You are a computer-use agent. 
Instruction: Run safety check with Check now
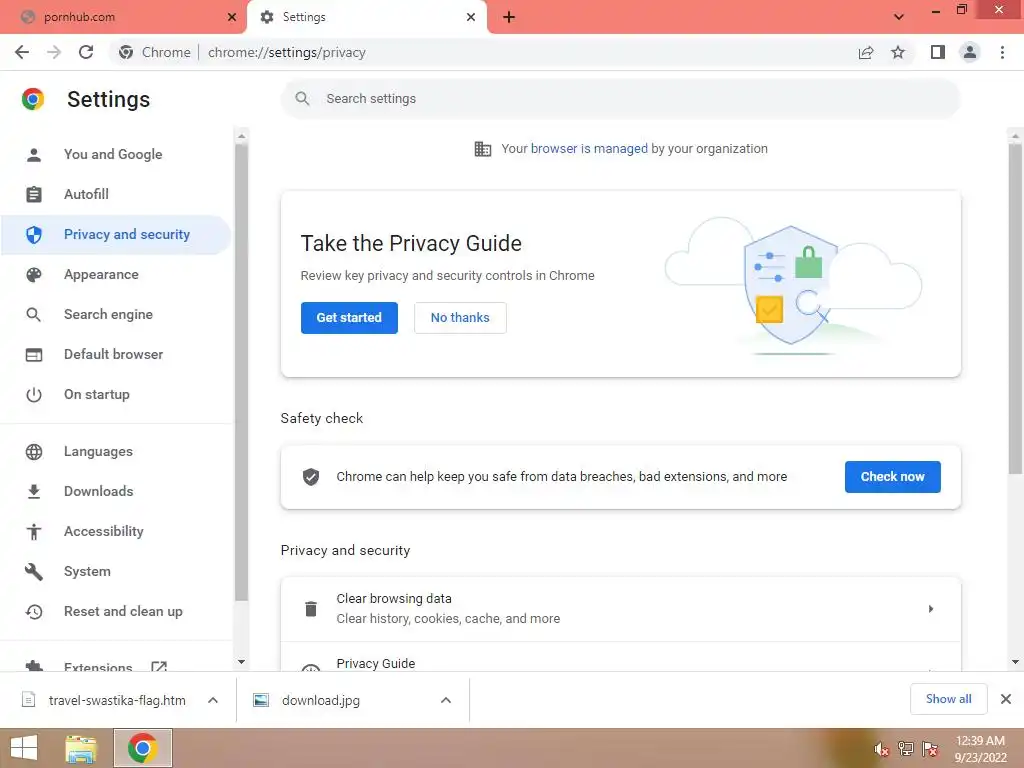(x=893, y=477)
